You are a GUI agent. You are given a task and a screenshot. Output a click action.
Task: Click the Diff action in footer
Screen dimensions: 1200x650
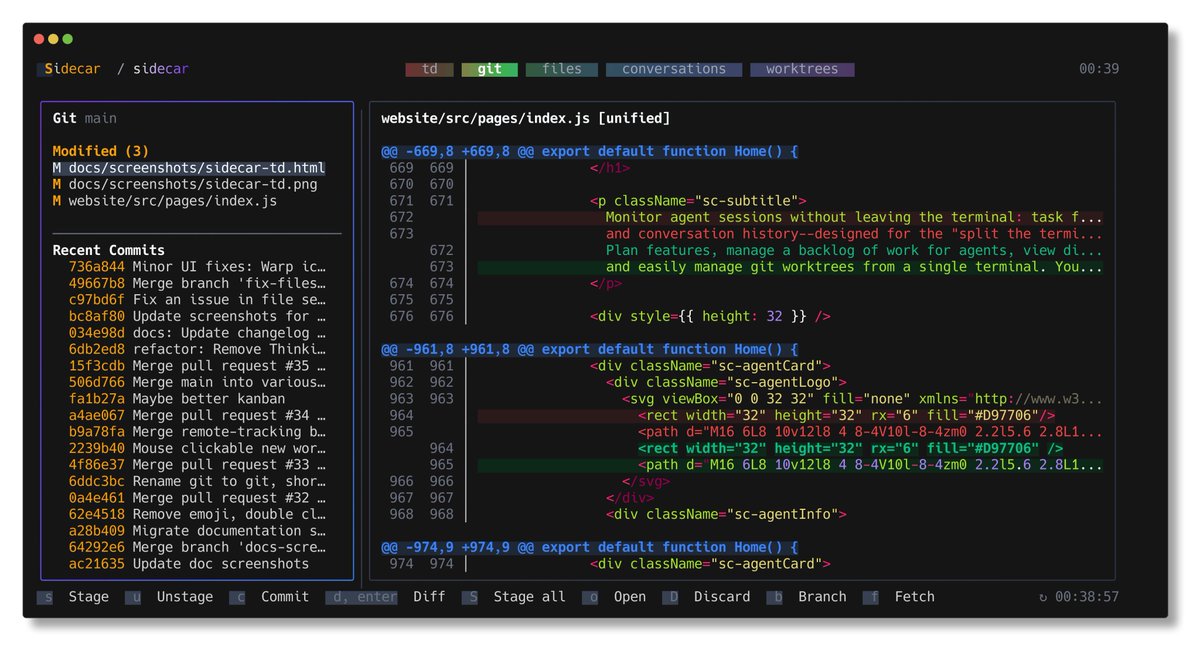coord(429,597)
